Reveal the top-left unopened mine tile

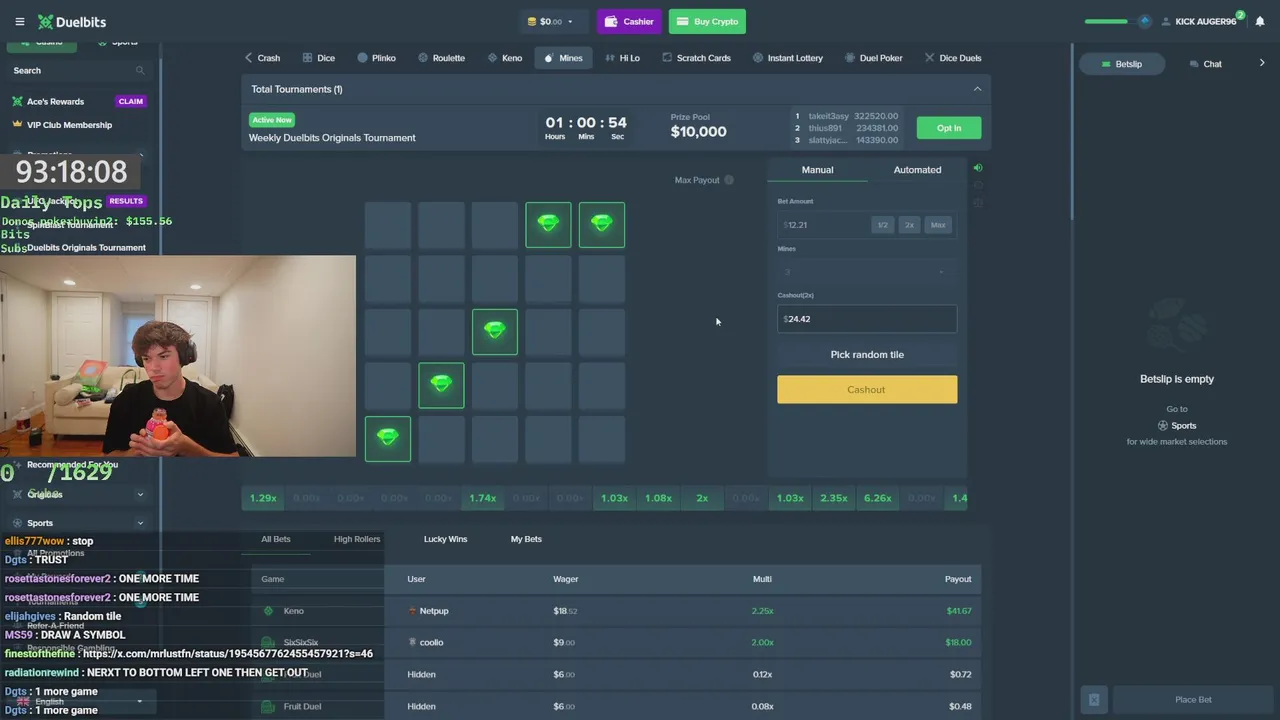tap(388, 225)
